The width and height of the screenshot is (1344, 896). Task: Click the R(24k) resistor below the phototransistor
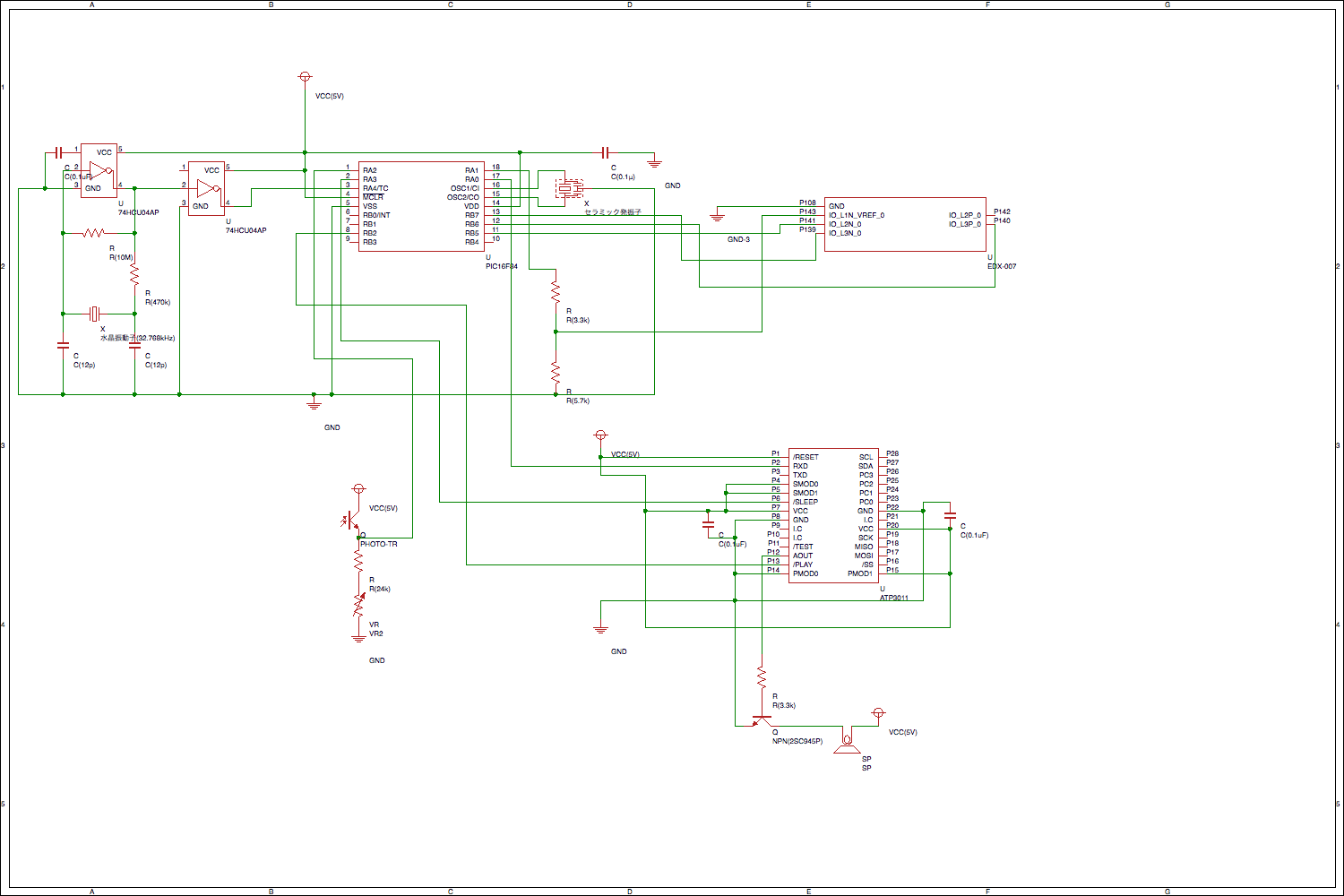pos(358,562)
